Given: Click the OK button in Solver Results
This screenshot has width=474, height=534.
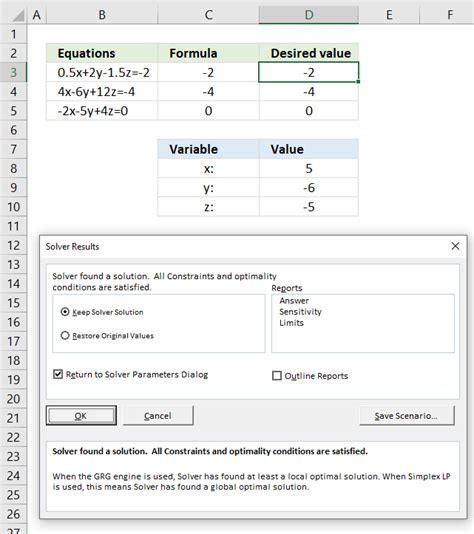Looking at the screenshot, I should (x=81, y=415).
